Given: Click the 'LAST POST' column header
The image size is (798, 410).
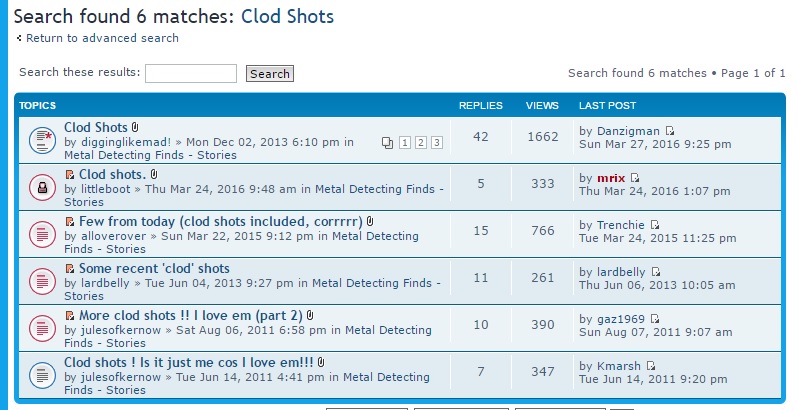Looking at the screenshot, I should 608,106.
